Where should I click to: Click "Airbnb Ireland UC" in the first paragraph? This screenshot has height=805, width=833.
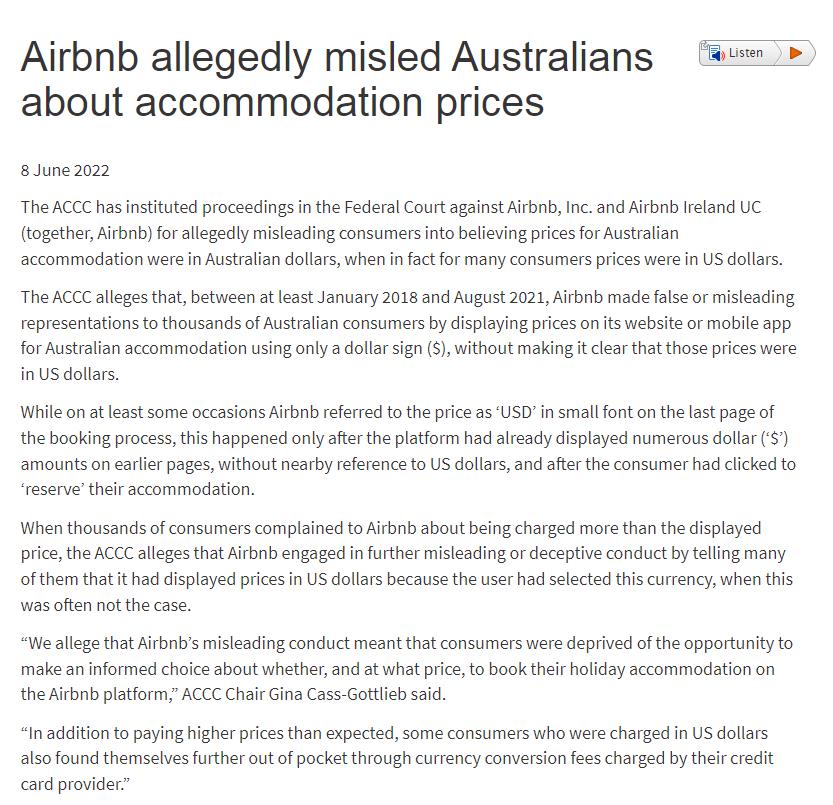pyautogui.click(x=695, y=207)
